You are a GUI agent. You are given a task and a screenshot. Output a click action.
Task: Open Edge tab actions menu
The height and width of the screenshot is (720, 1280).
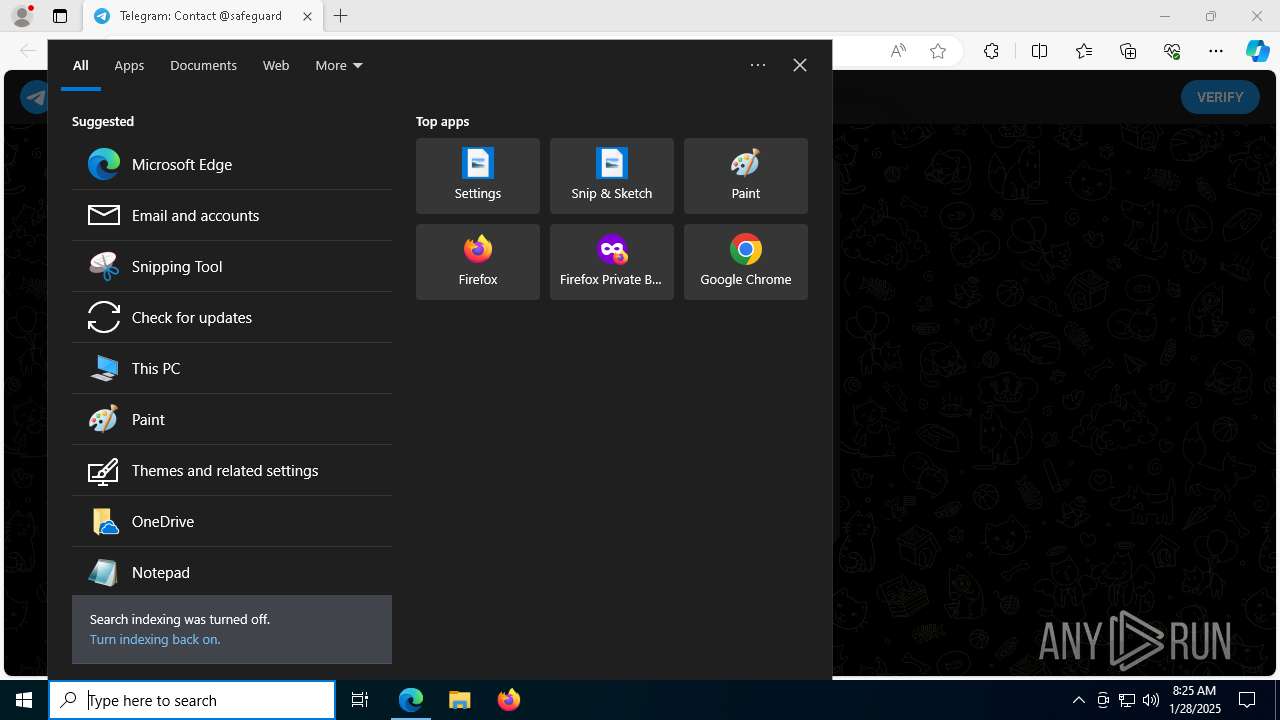pos(60,16)
